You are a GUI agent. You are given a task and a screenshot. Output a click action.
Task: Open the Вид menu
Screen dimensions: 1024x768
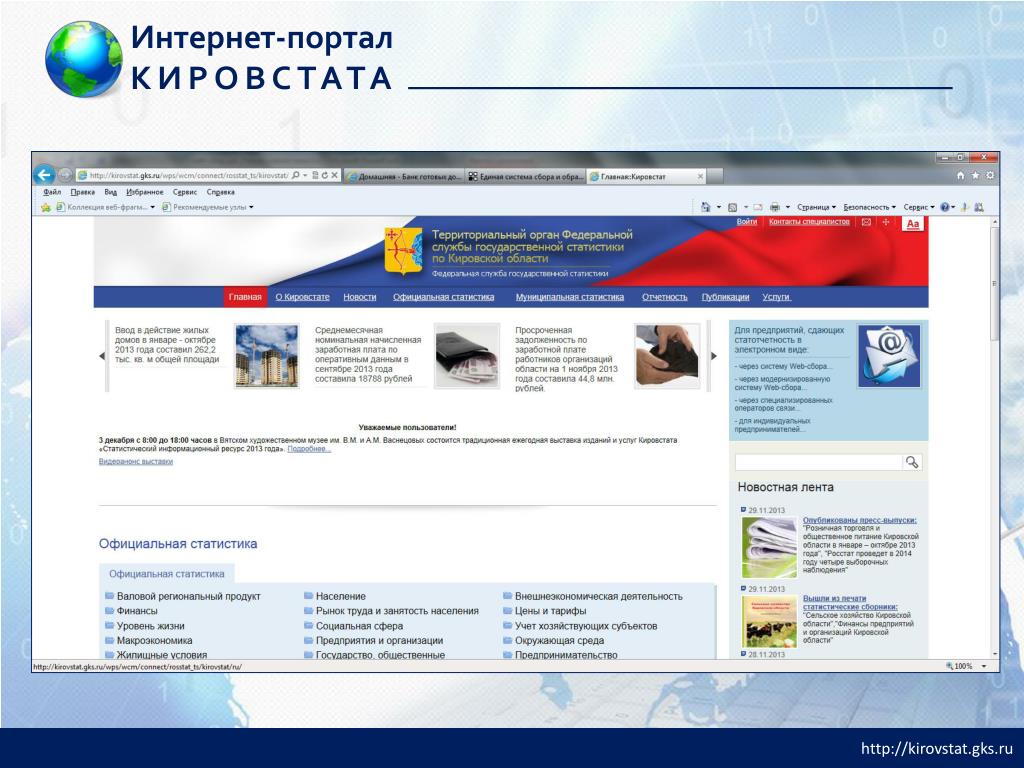click(x=110, y=192)
